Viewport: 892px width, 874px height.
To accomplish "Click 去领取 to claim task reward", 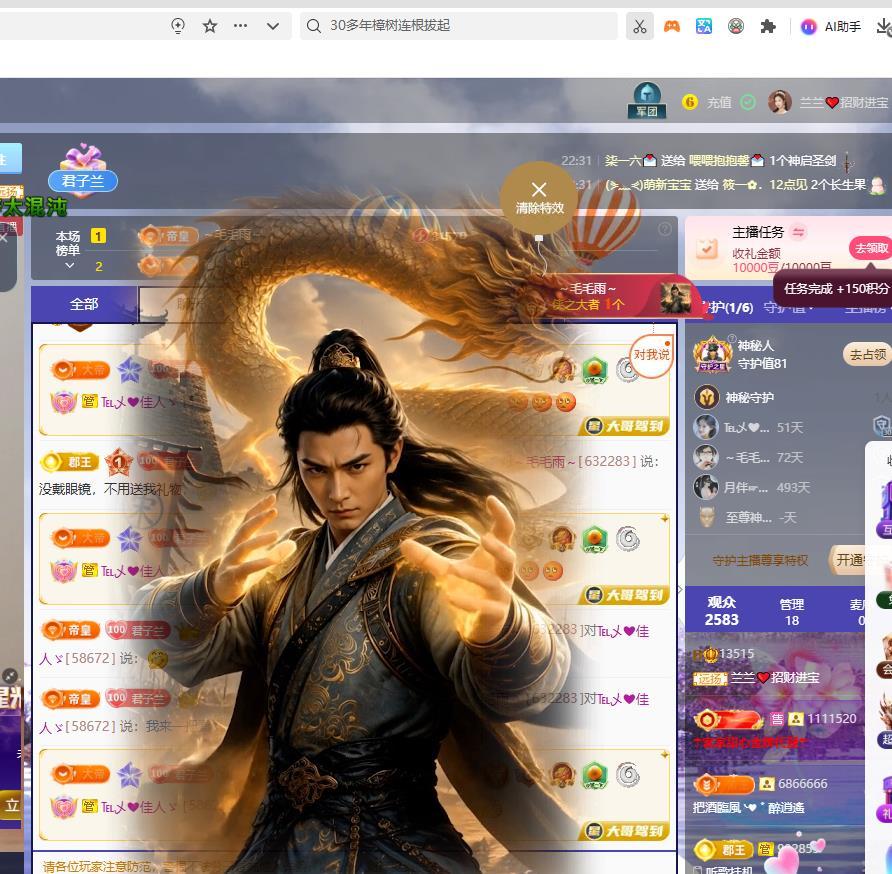I will (871, 248).
